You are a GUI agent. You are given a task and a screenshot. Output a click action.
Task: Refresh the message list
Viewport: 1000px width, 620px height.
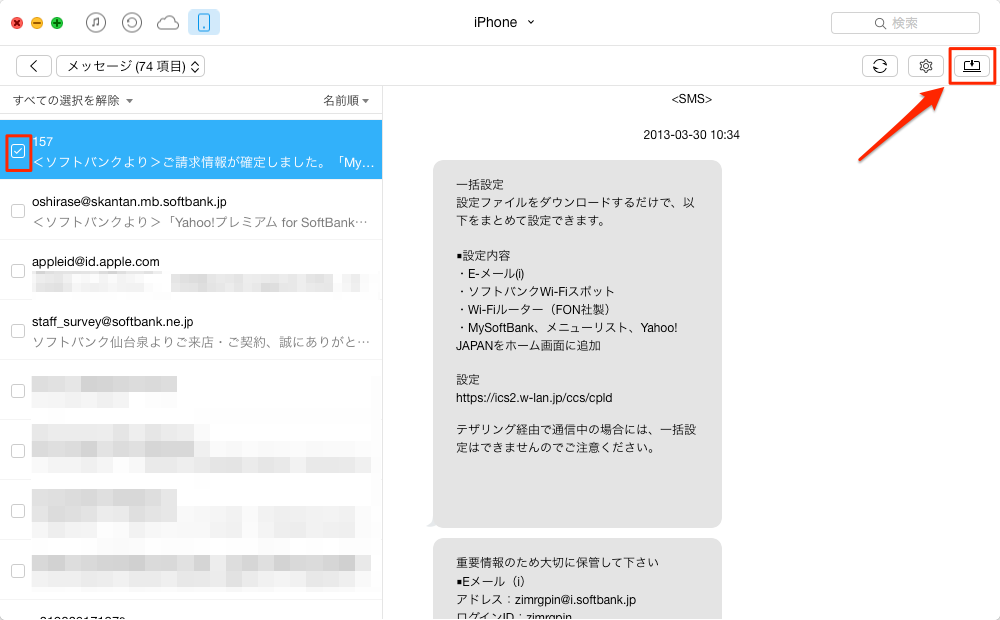coord(880,66)
